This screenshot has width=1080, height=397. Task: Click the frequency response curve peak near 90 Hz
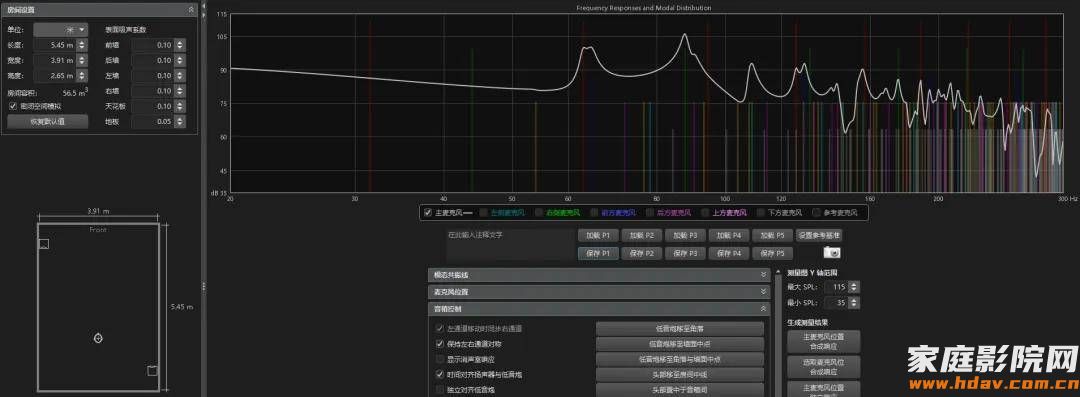(x=684, y=34)
